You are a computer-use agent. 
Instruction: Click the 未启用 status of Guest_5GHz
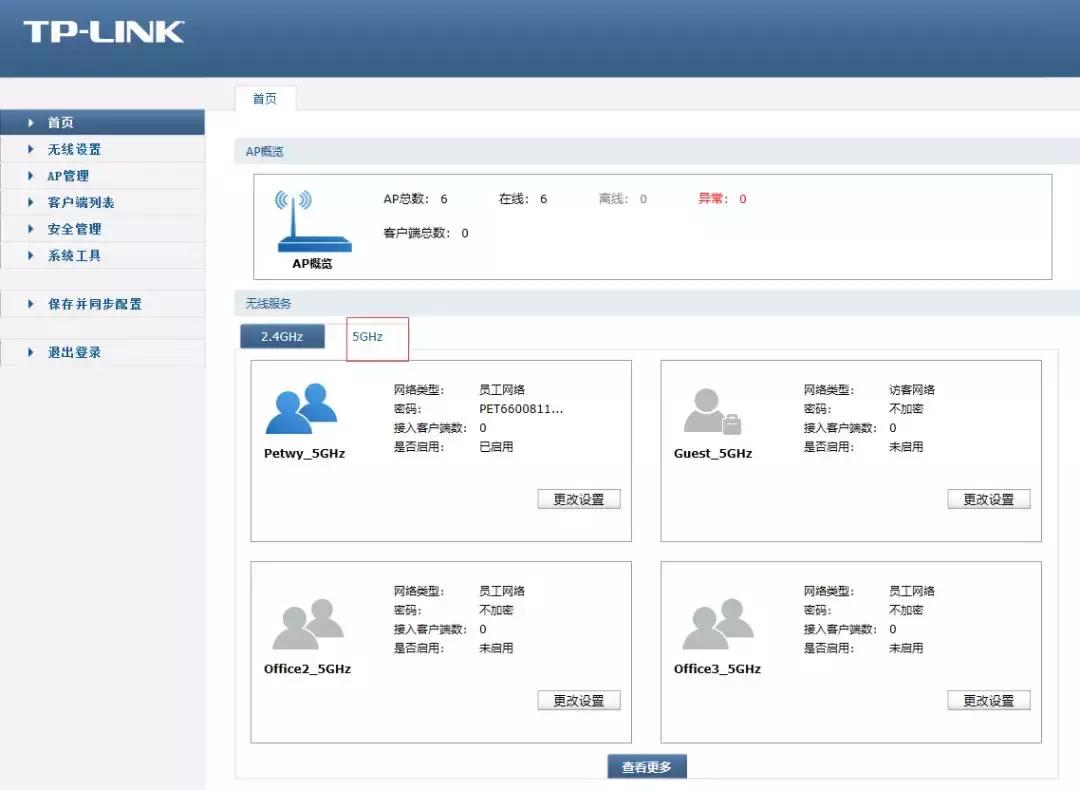[906, 446]
